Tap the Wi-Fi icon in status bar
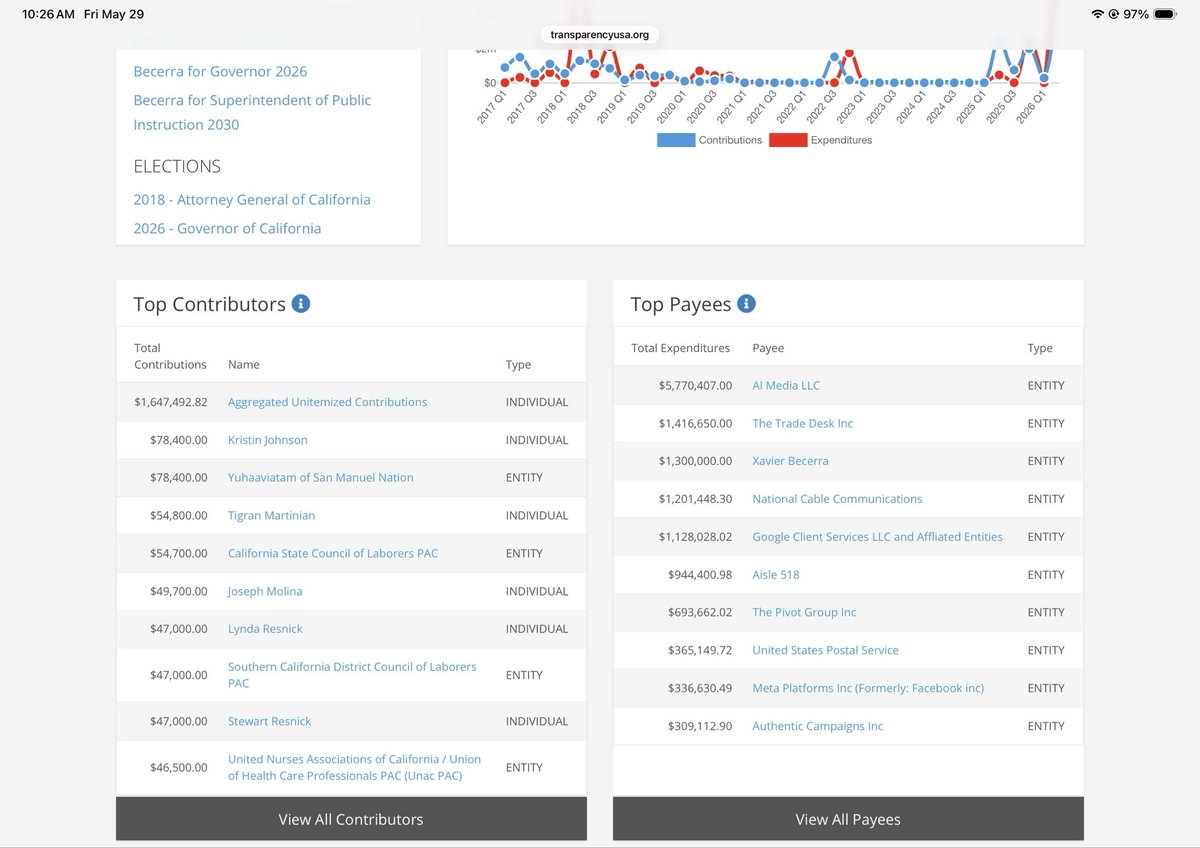The width and height of the screenshot is (1200, 848). pyautogui.click(x=1098, y=14)
